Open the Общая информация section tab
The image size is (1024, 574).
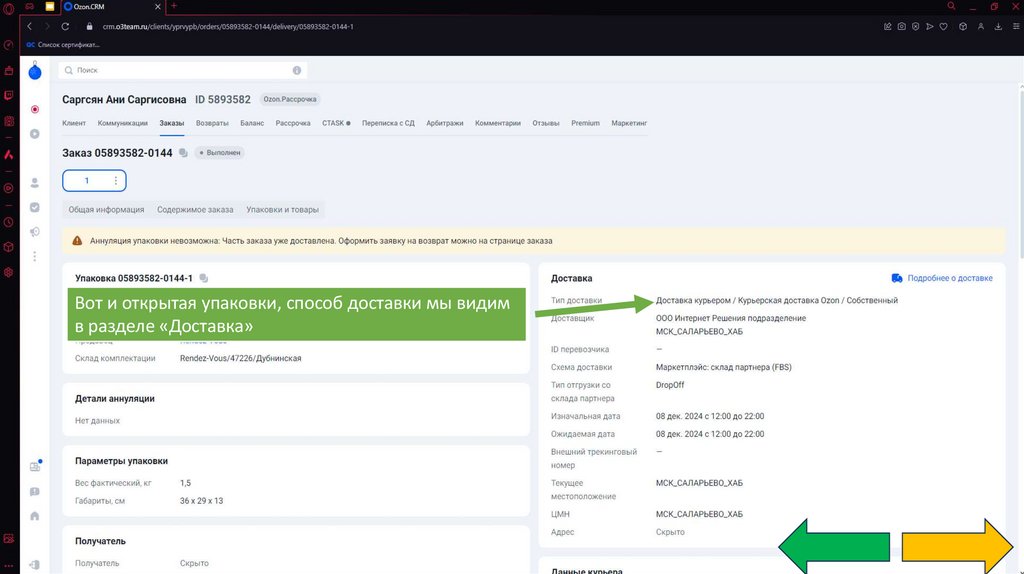click(x=106, y=210)
